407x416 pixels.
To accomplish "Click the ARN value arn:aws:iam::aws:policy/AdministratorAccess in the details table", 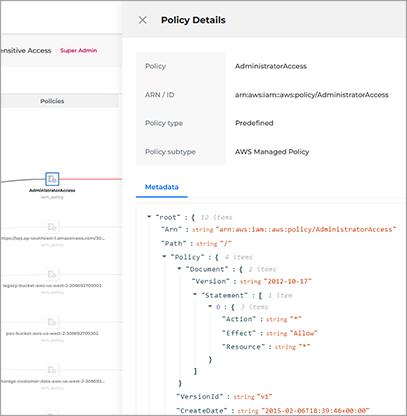I will [x=312, y=95].
